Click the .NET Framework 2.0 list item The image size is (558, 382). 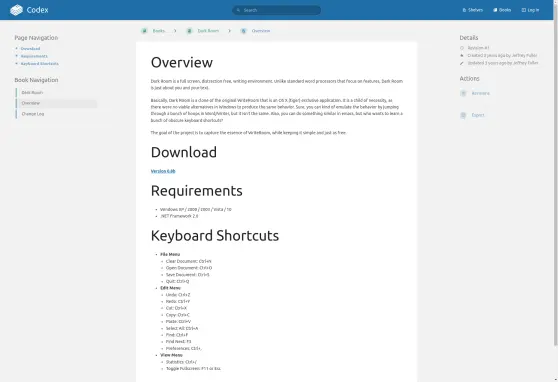click(179, 216)
